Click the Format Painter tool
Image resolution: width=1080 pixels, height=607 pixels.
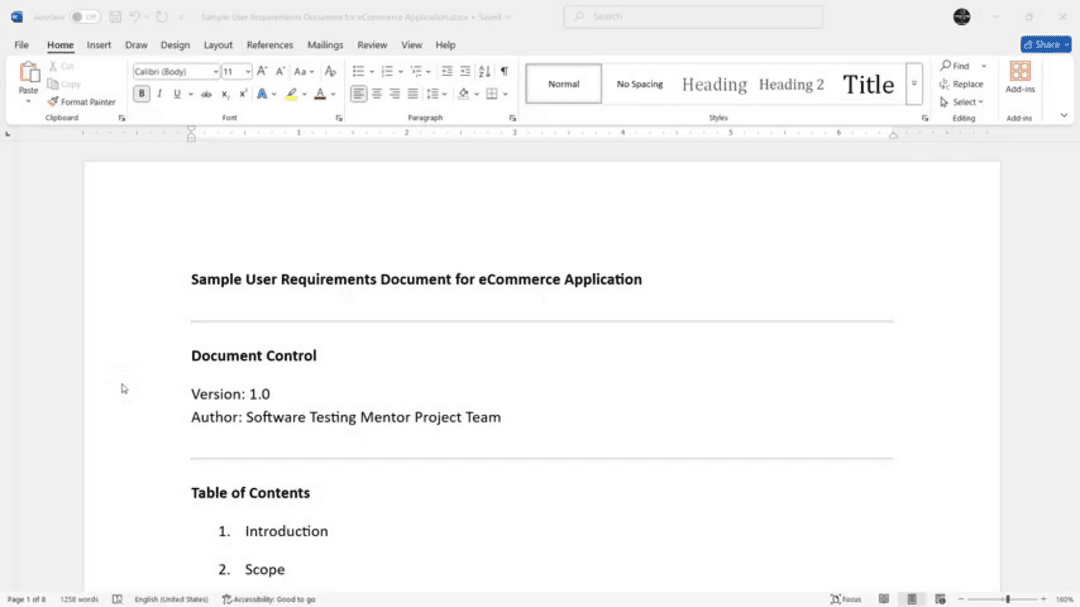(82, 102)
